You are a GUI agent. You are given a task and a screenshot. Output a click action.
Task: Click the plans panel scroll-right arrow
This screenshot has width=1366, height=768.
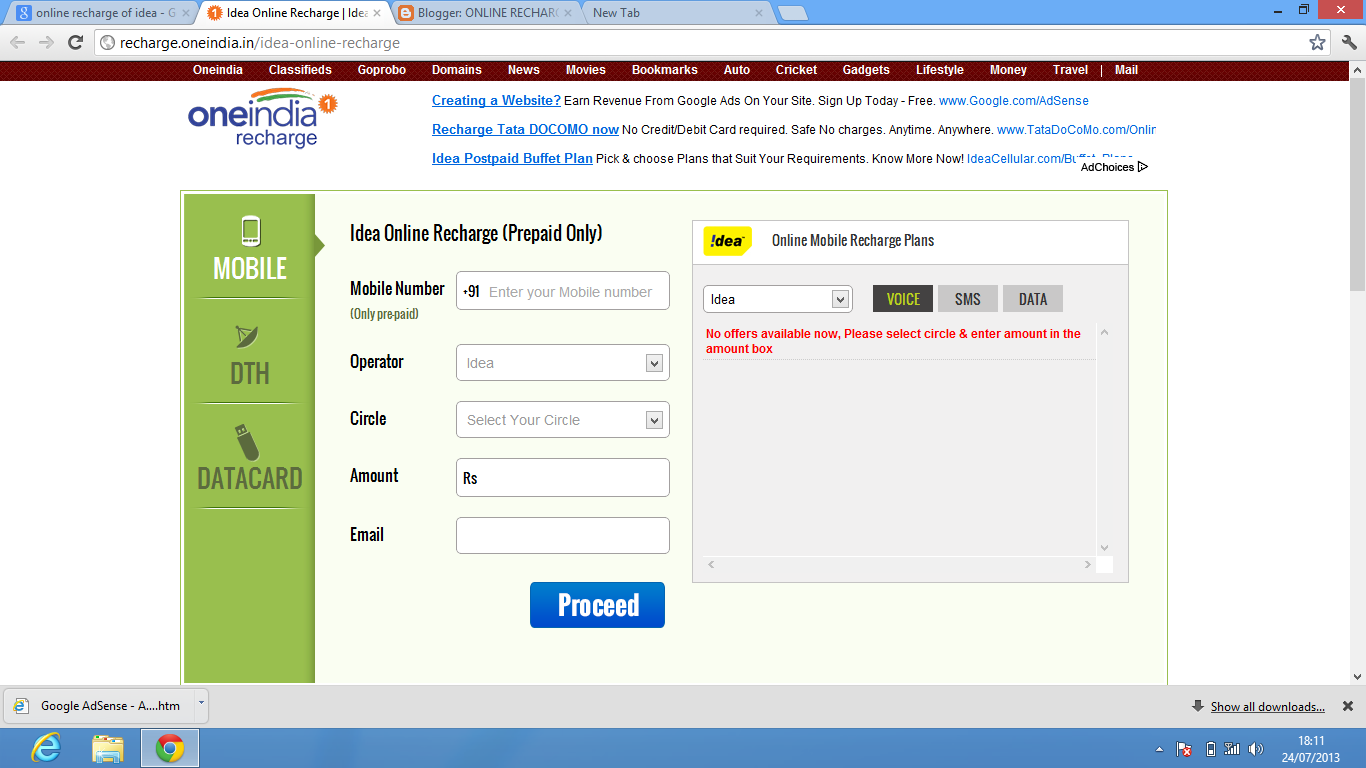1088,565
